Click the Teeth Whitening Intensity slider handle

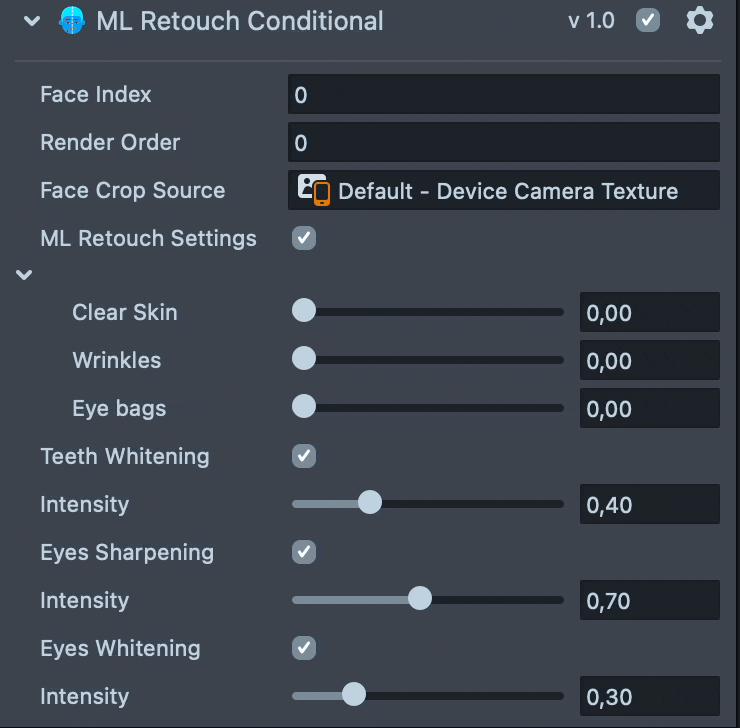370,504
